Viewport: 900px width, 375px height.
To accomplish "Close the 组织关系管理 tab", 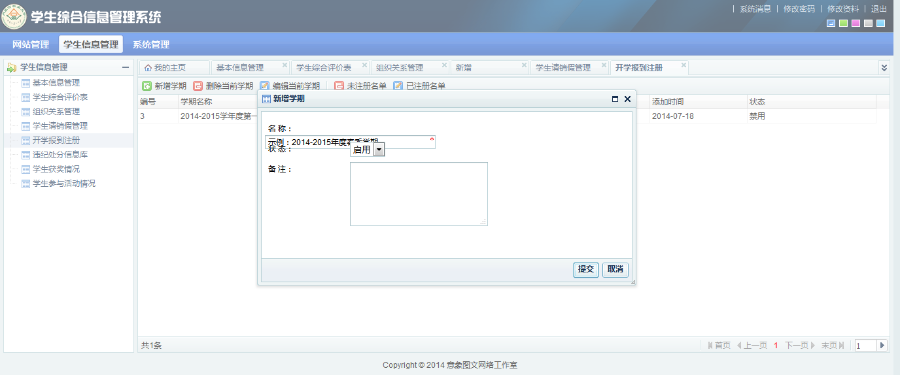I will 444,65.
